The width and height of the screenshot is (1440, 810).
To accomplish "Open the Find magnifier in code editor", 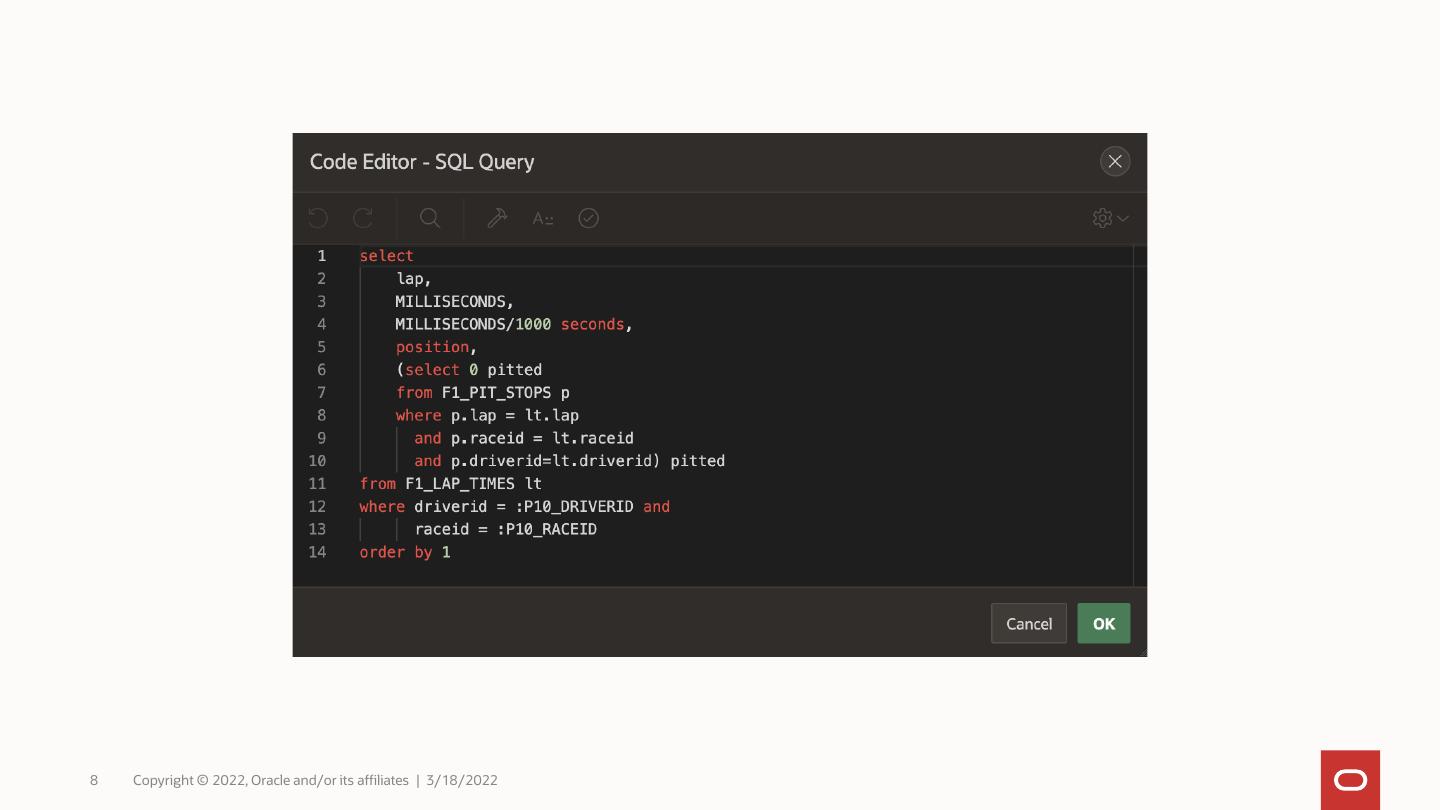I will (430, 218).
